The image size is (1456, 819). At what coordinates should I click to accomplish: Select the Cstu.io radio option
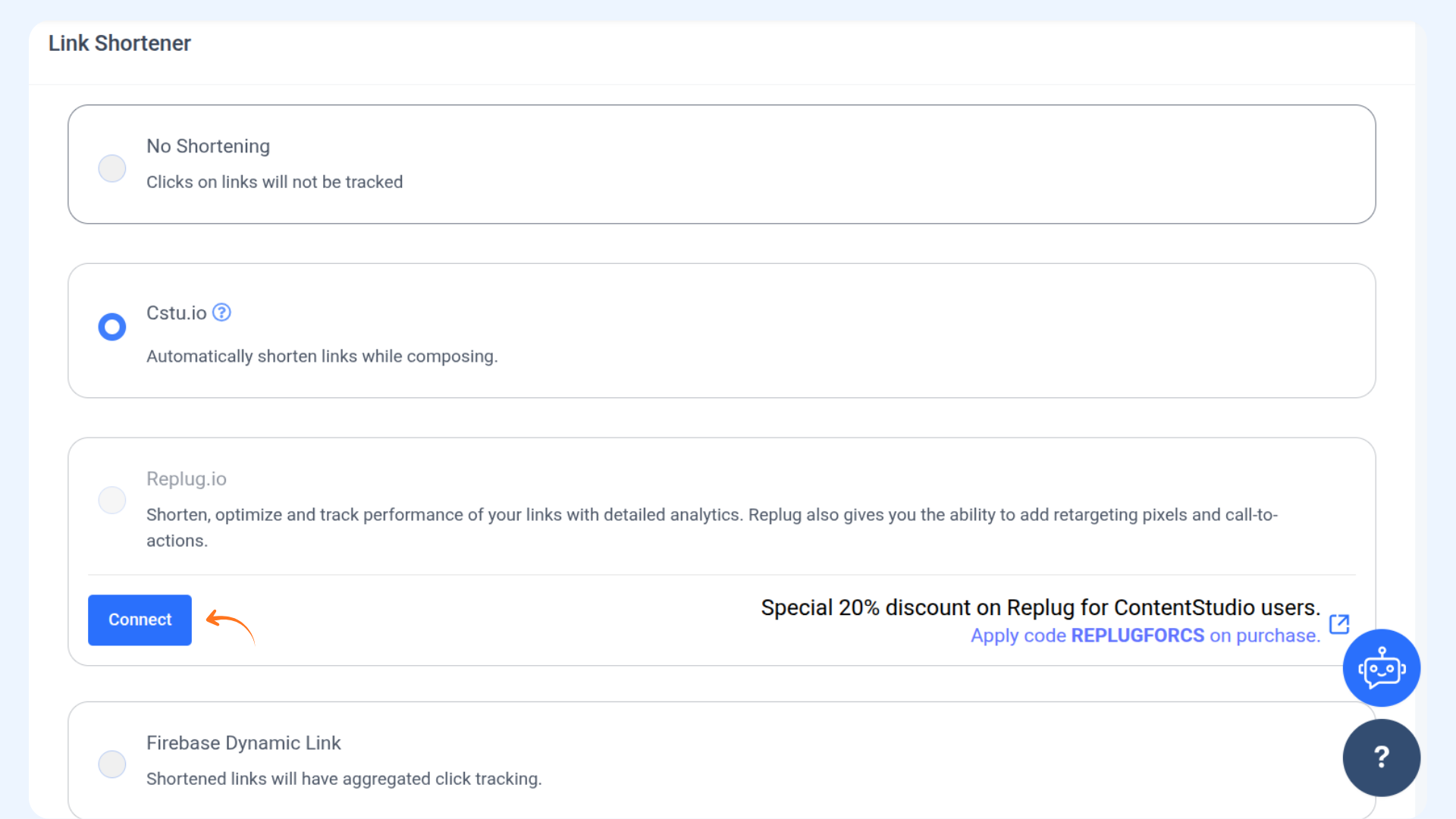pos(112,327)
